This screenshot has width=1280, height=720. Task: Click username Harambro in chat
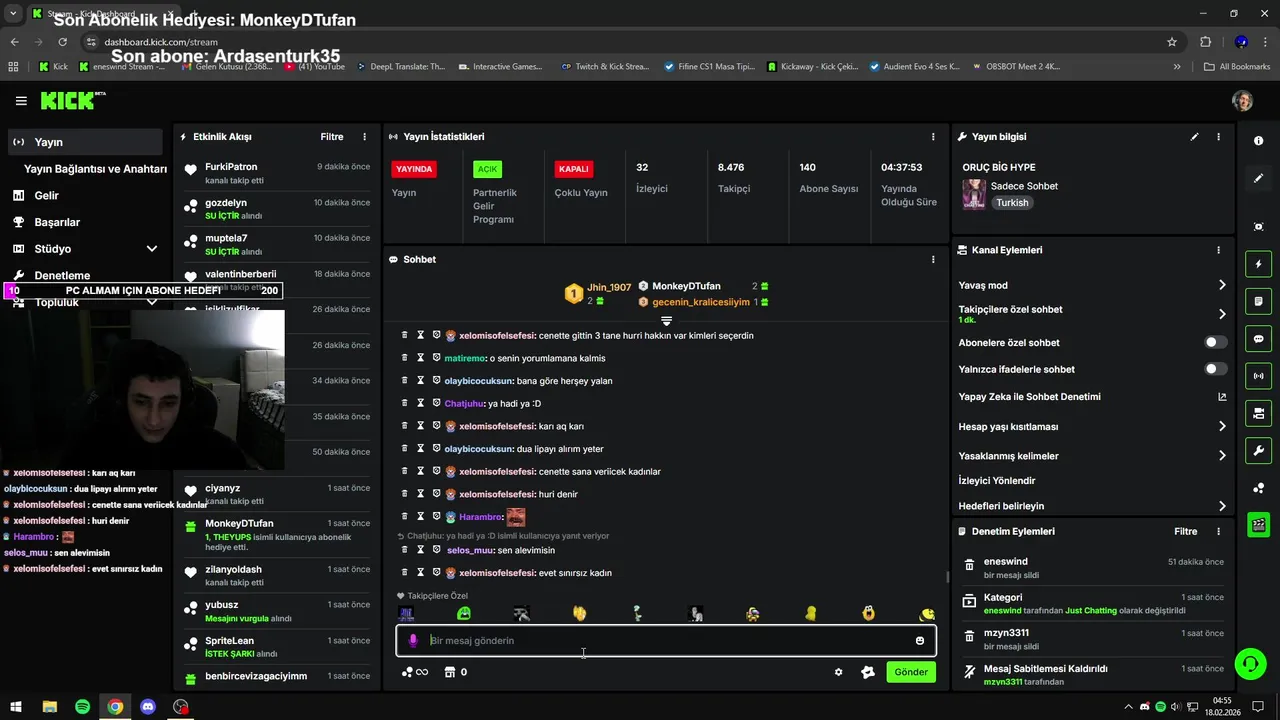click(479, 517)
